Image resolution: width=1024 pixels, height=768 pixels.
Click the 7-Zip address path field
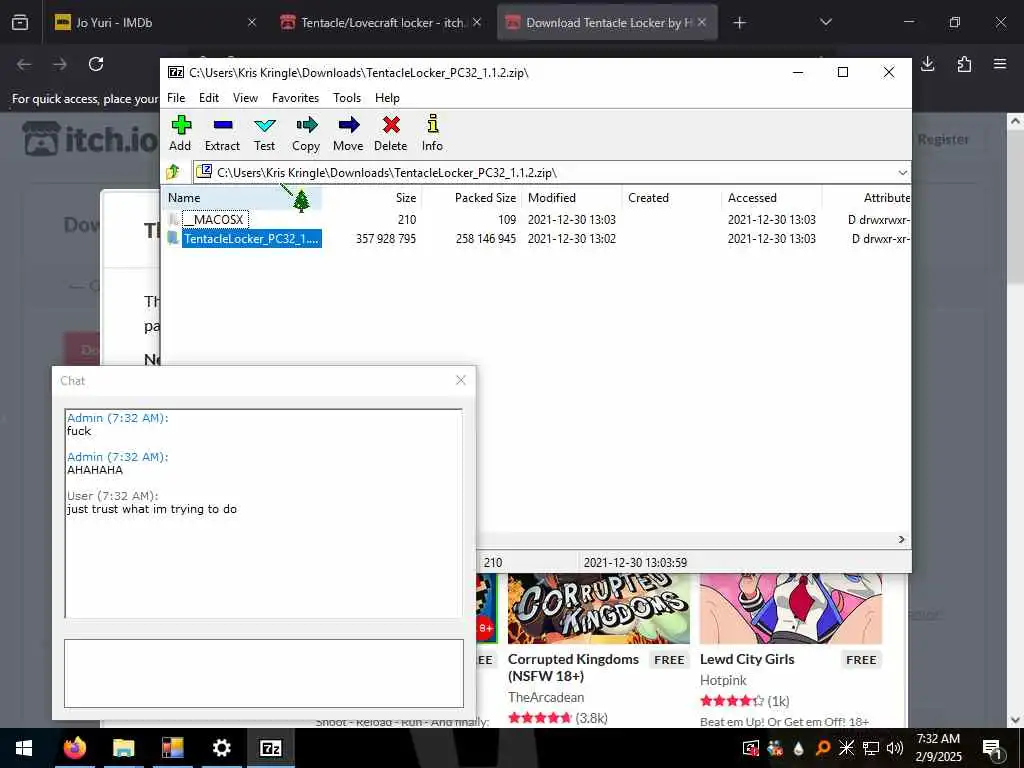click(x=545, y=173)
